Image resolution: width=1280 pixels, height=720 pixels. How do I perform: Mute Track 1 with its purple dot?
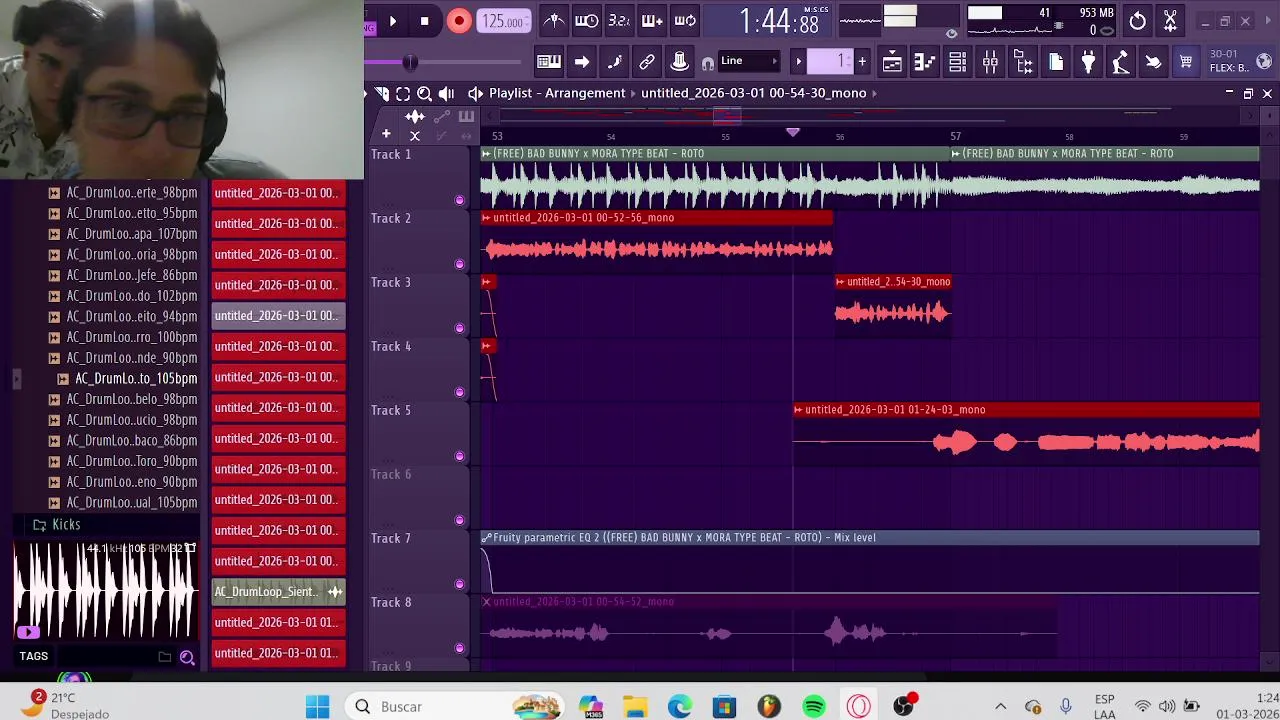459,201
